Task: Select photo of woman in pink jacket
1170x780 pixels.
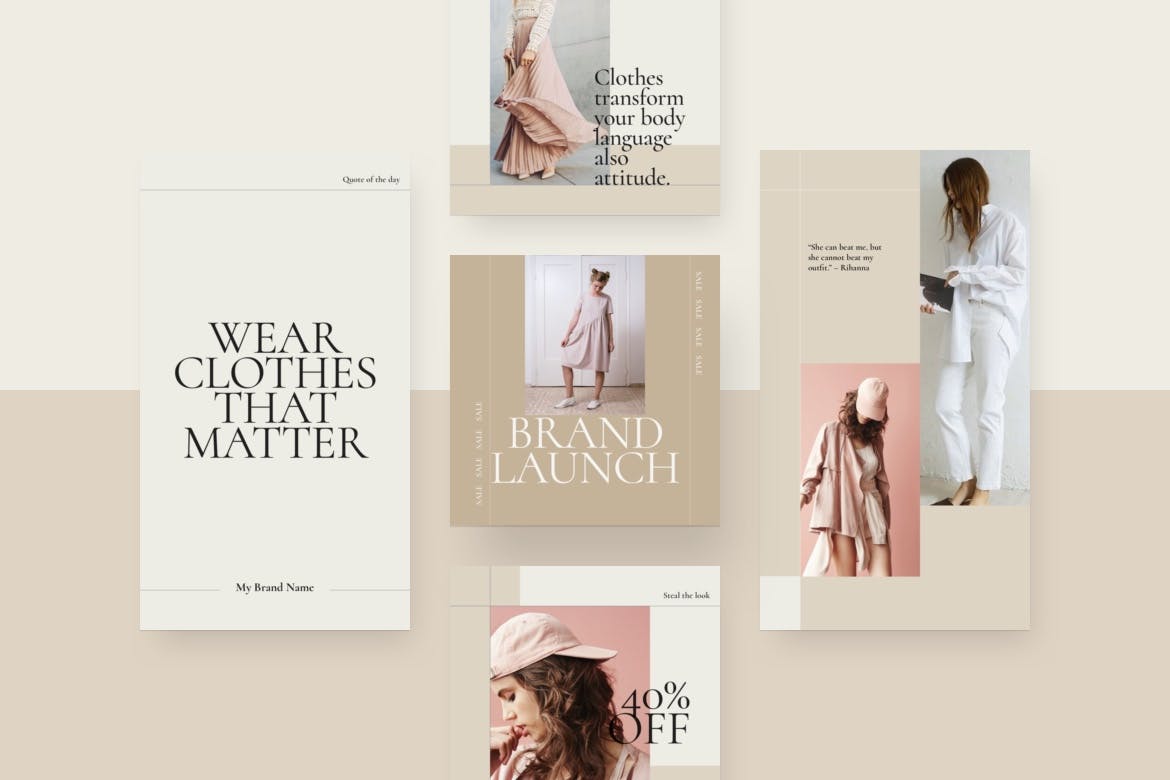Action: click(858, 470)
